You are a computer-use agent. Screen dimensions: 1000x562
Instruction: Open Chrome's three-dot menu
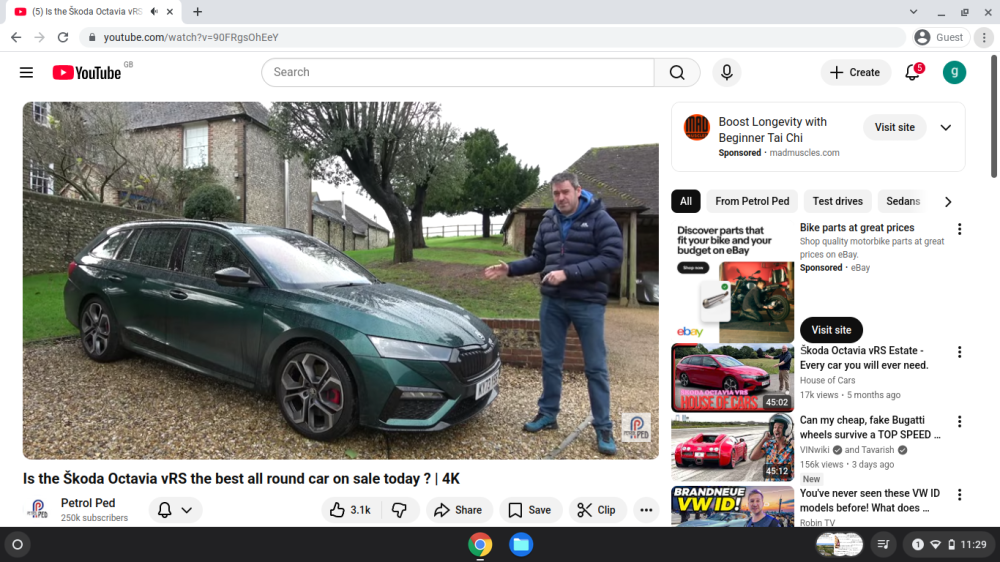[x=984, y=38]
